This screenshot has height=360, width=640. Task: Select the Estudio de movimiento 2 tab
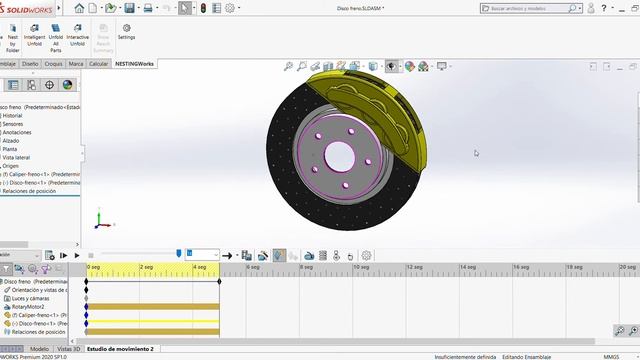pos(120,349)
